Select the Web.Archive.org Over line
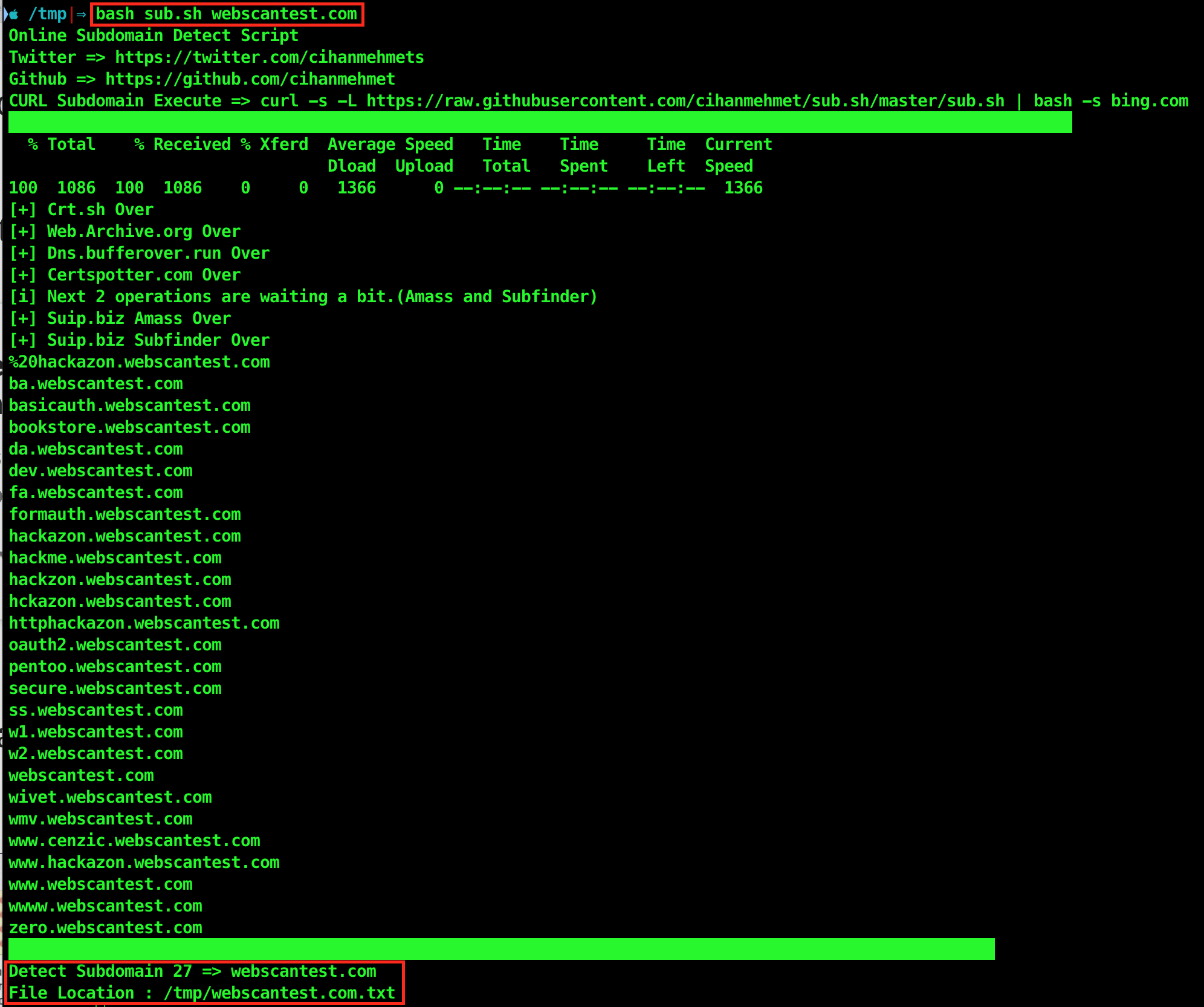The image size is (1204, 1007). click(x=125, y=232)
